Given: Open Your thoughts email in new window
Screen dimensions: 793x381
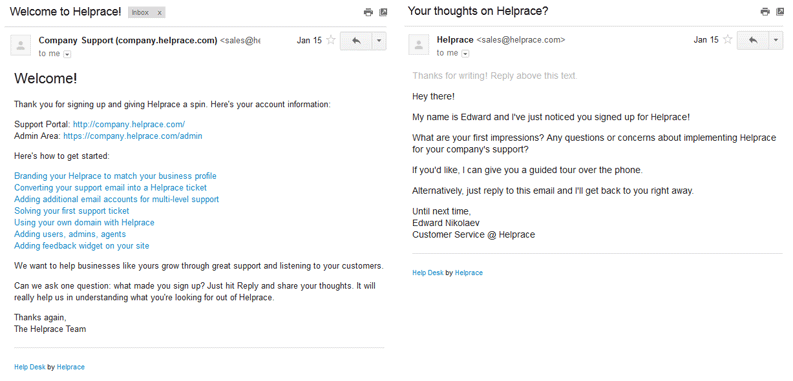Looking at the screenshot, I should (x=780, y=12).
